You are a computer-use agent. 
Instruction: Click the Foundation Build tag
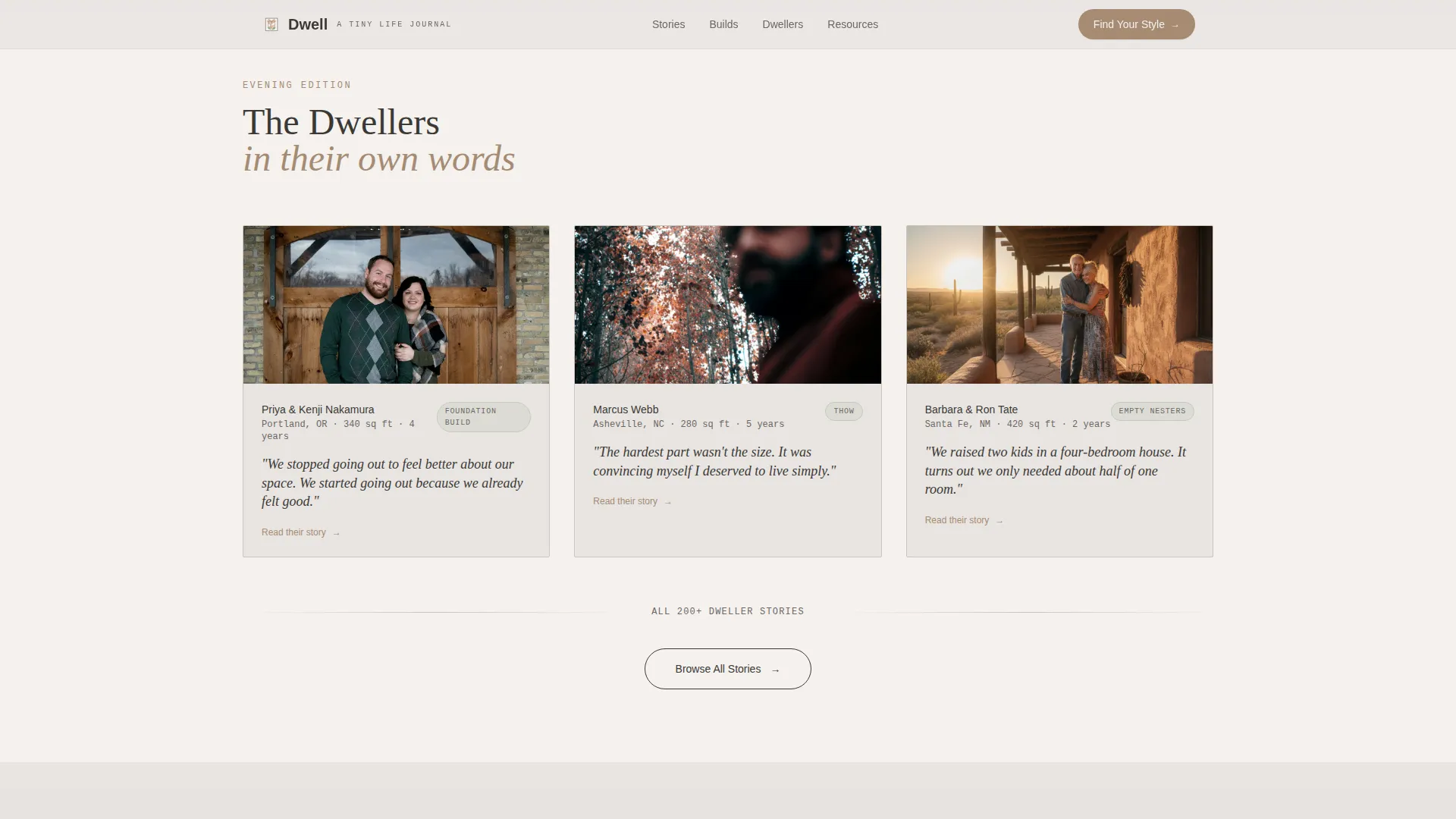[483, 417]
